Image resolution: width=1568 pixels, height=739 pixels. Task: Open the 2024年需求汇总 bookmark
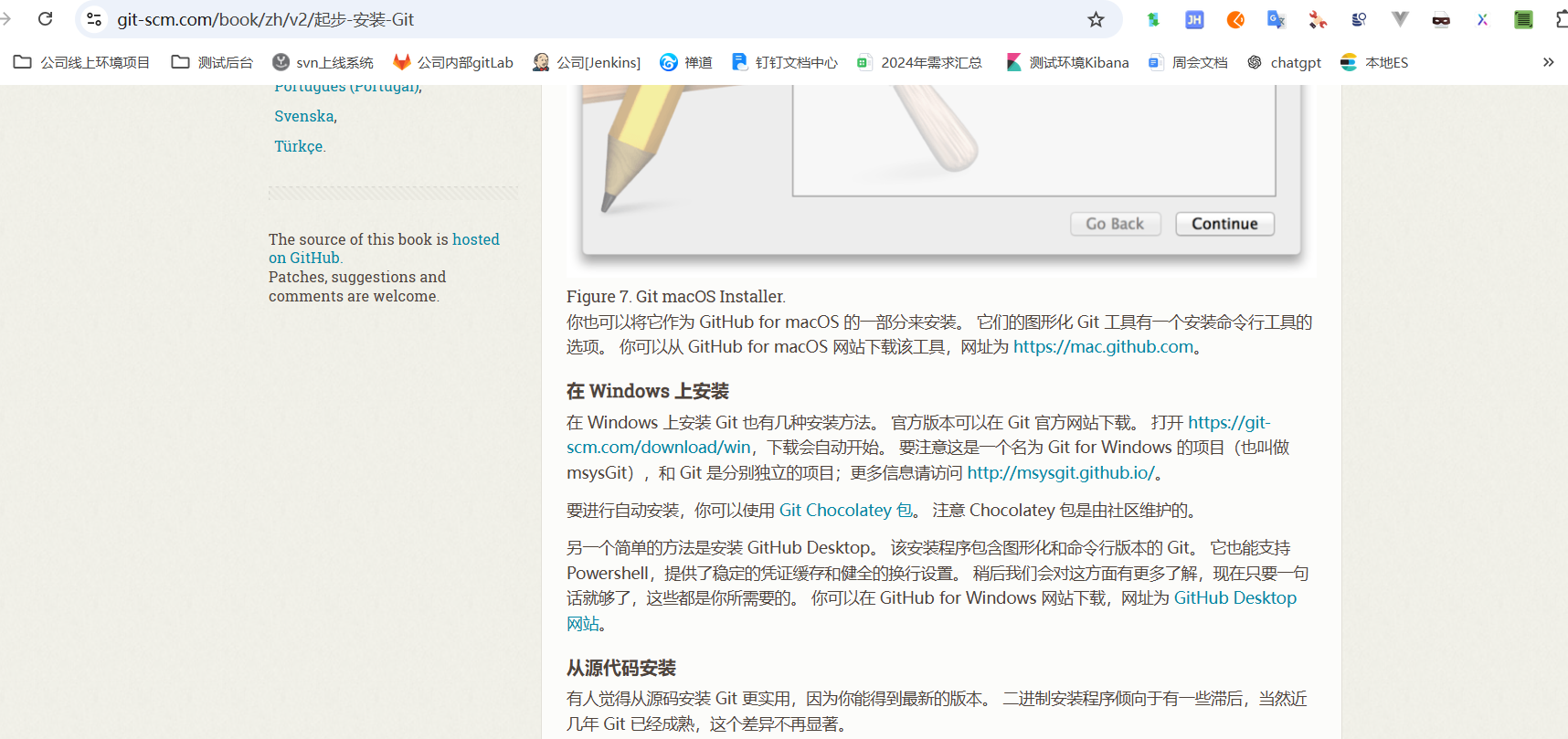coord(919,62)
